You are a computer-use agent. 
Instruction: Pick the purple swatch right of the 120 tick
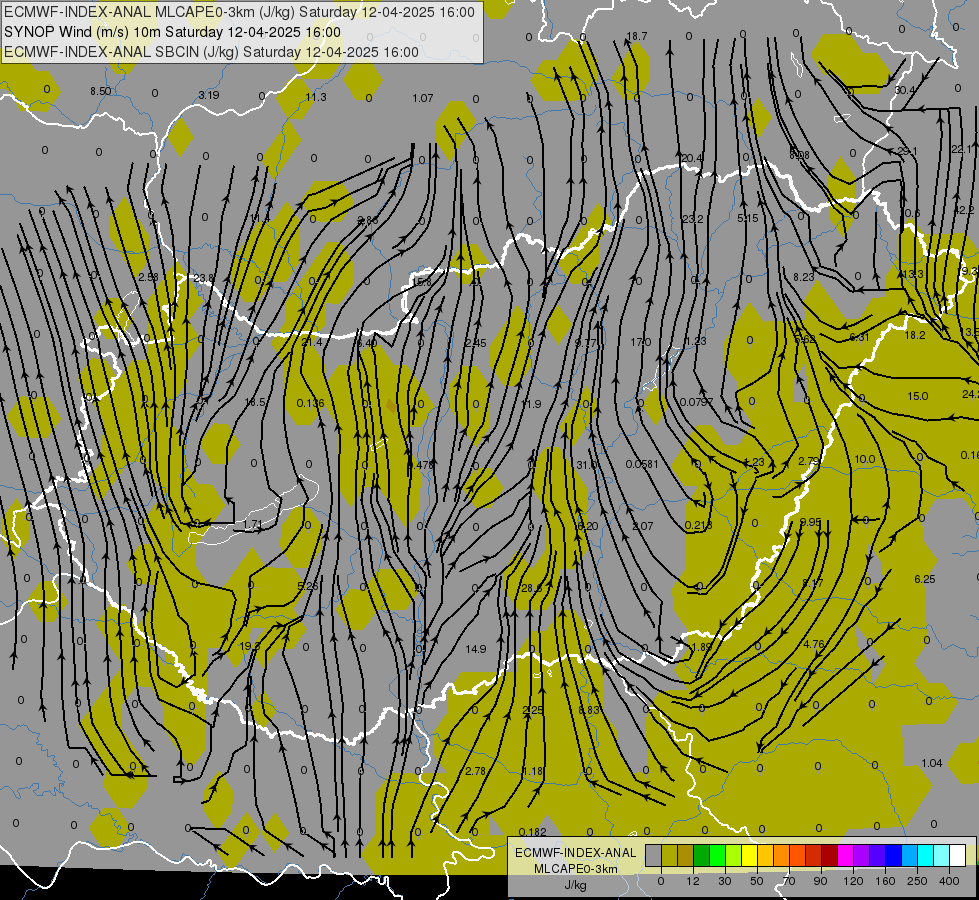(861, 856)
